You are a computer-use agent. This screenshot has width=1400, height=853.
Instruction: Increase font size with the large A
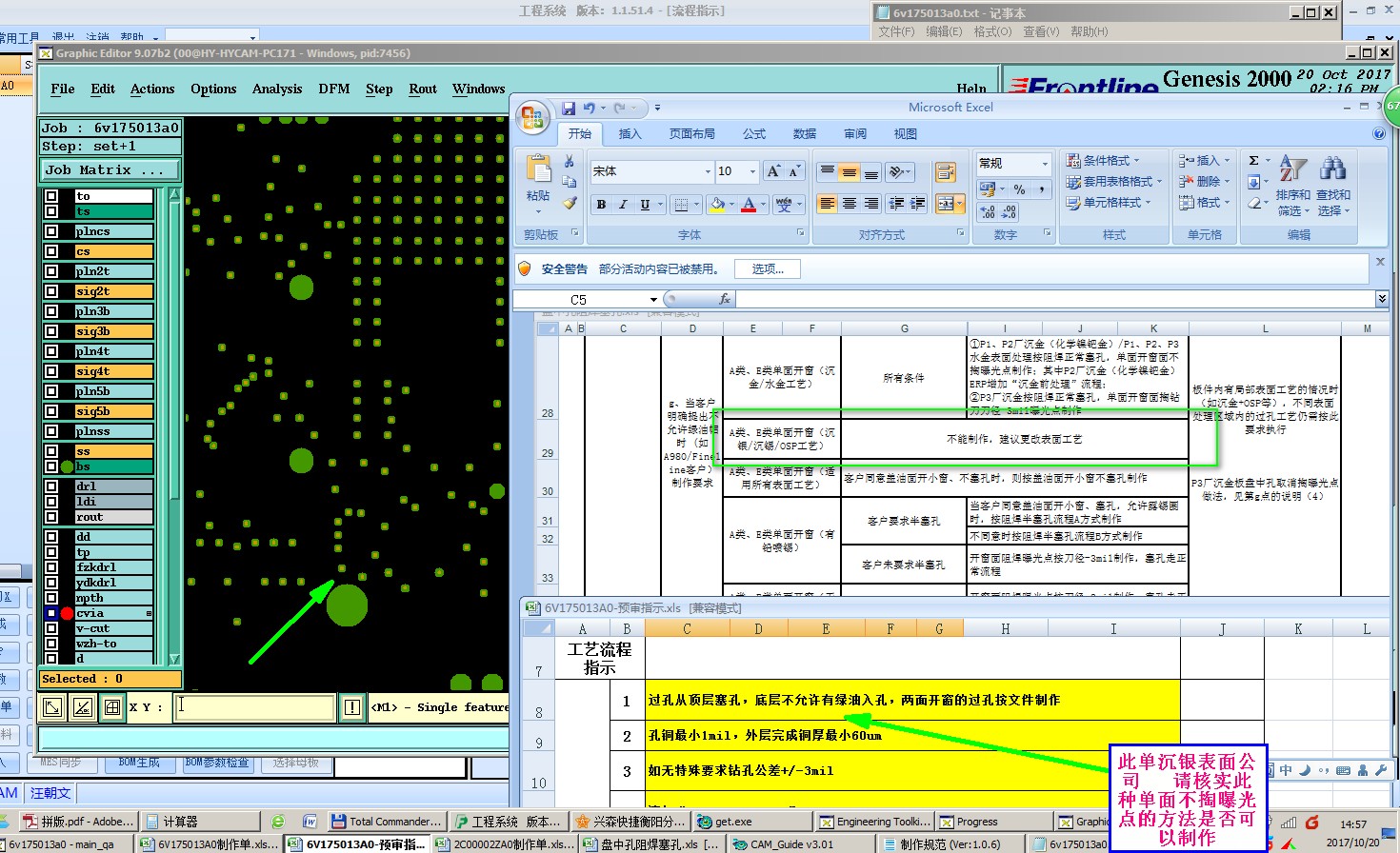(774, 171)
